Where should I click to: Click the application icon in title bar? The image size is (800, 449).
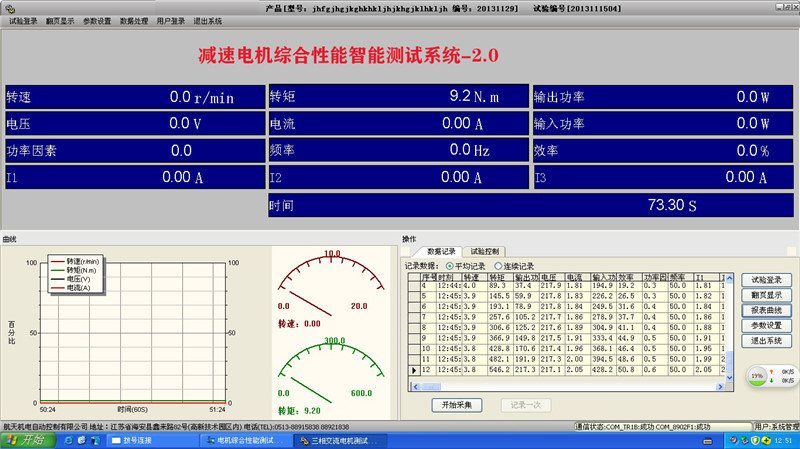(8, 6)
